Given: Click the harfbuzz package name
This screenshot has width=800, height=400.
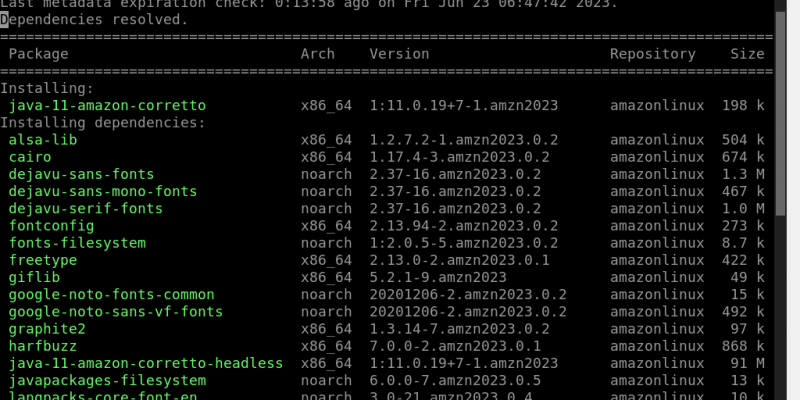Looking at the screenshot, I should 43,346.
